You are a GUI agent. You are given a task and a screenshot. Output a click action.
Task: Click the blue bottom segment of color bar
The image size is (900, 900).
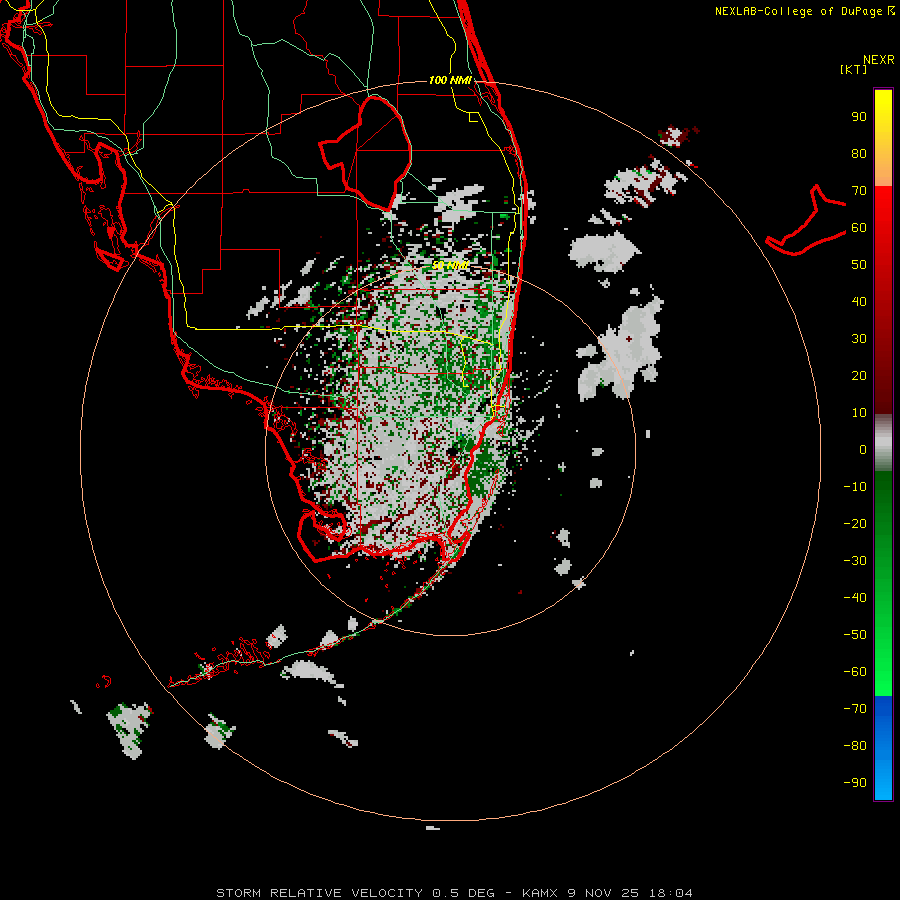pos(883,748)
